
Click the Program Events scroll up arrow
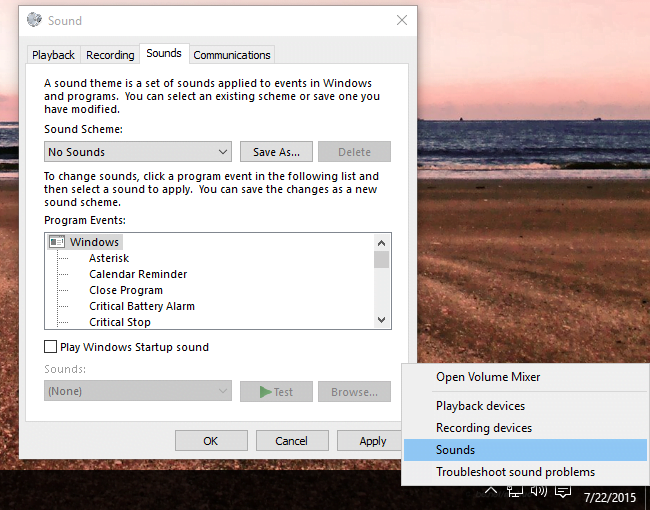tap(381, 243)
